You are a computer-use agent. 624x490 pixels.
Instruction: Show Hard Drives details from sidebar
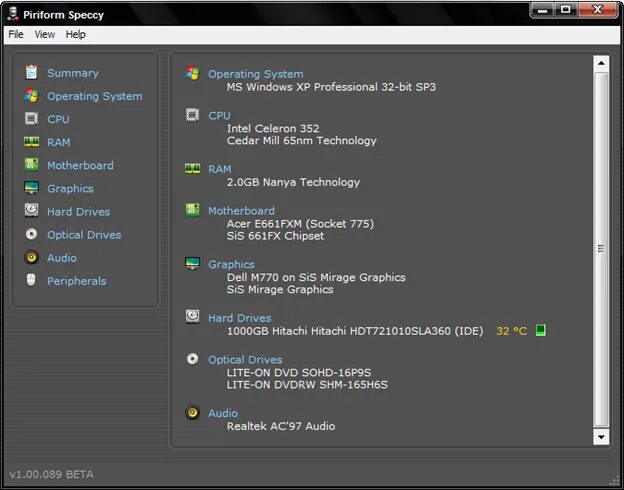79,212
